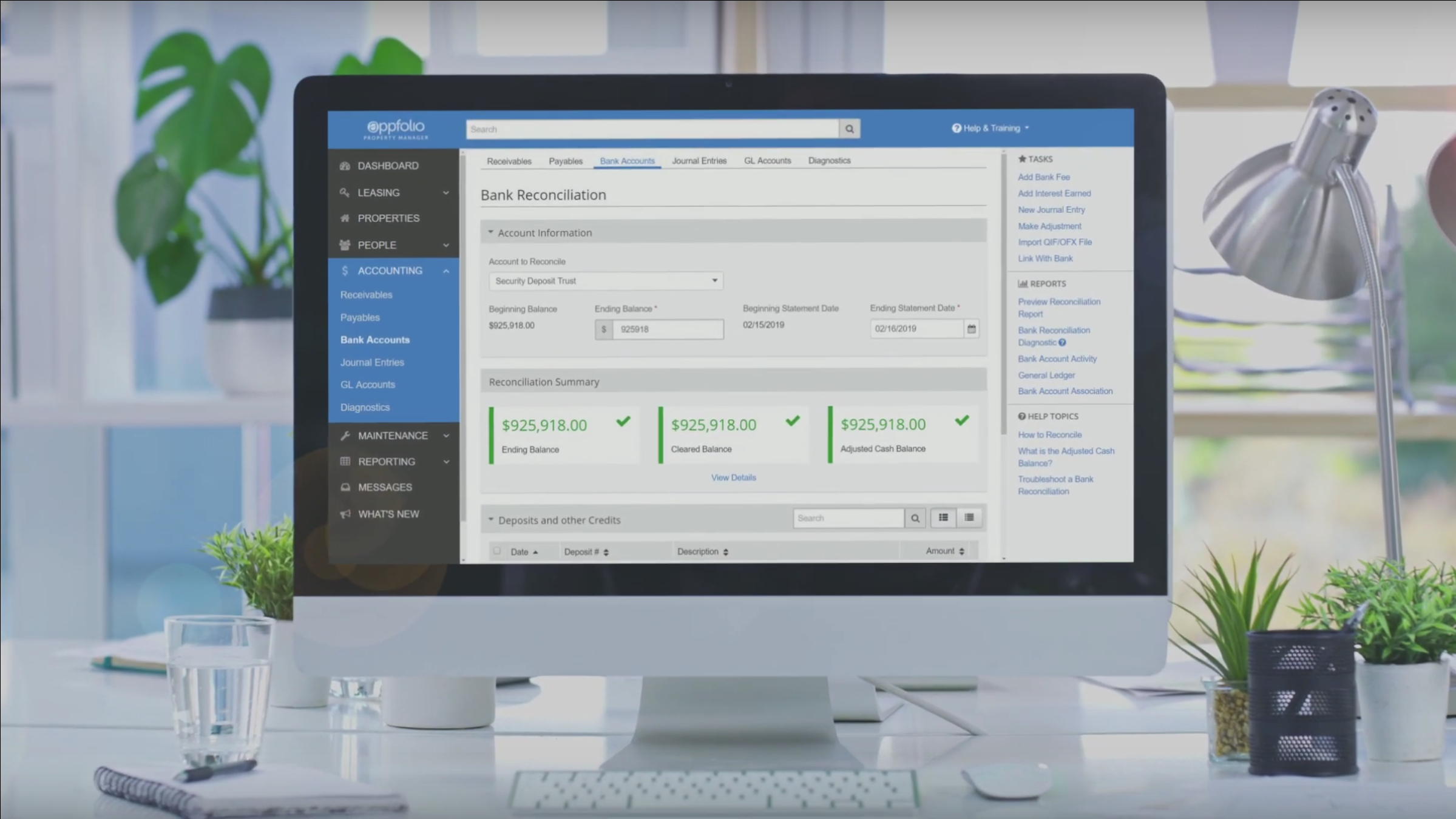1456x819 pixels.
Task: Open the Dashboard icon in sidebar
Action: coord(345,166)
